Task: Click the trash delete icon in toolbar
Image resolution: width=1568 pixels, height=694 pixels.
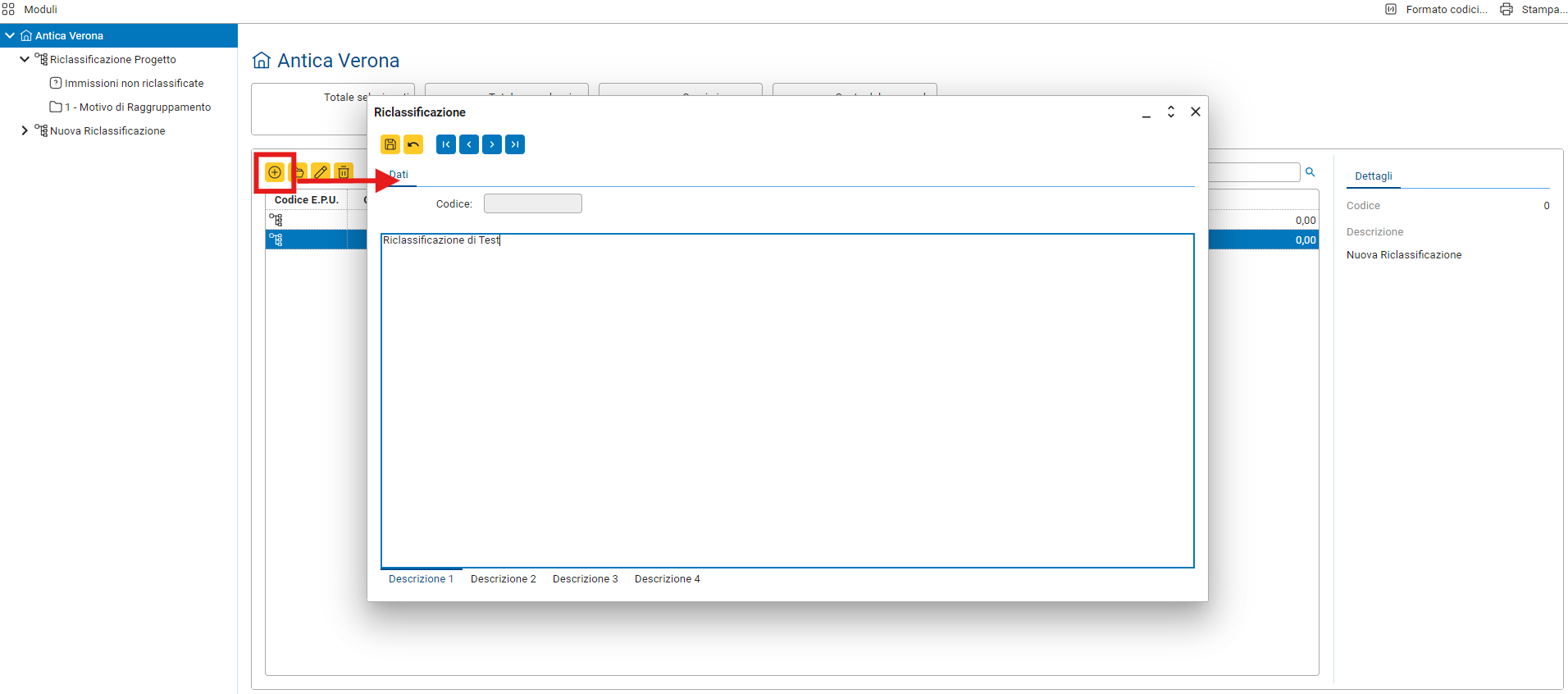Action: 344,172
